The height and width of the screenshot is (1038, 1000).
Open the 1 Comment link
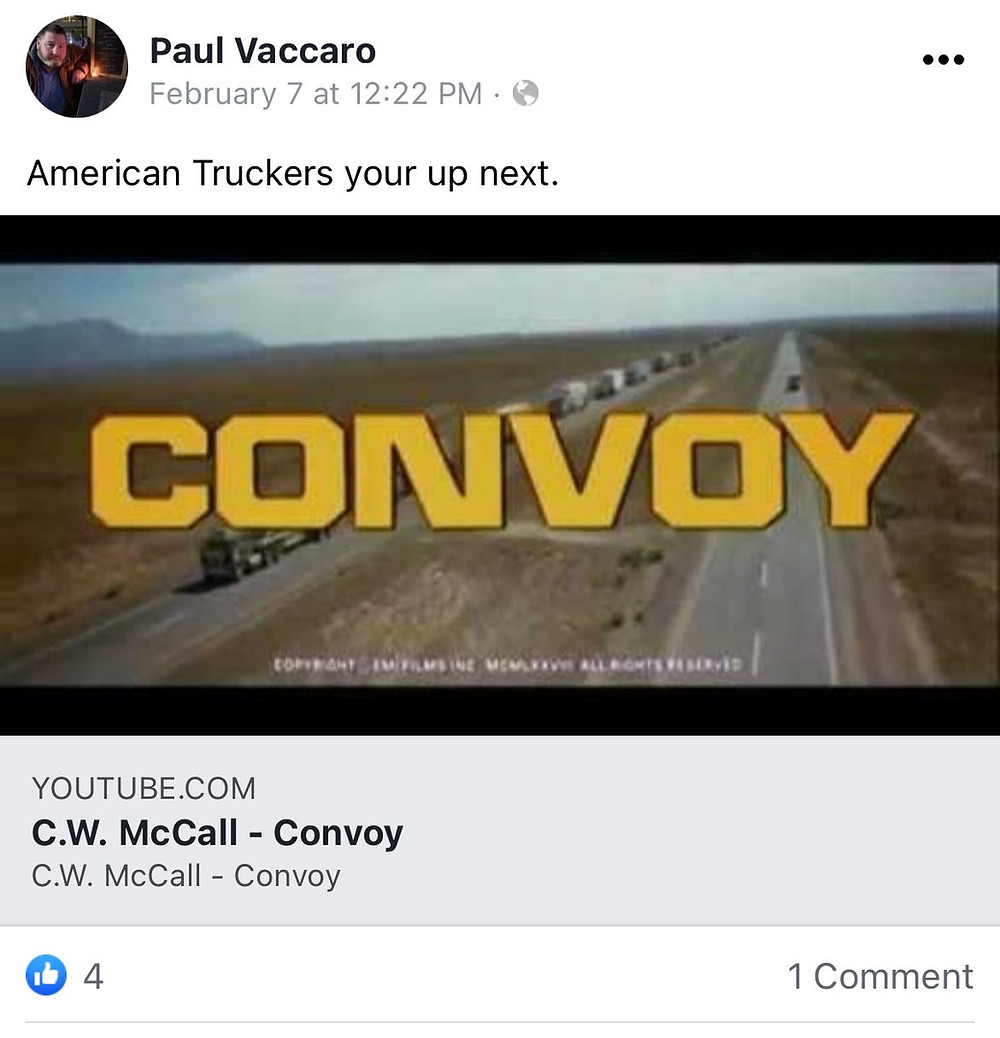[880, 976]
